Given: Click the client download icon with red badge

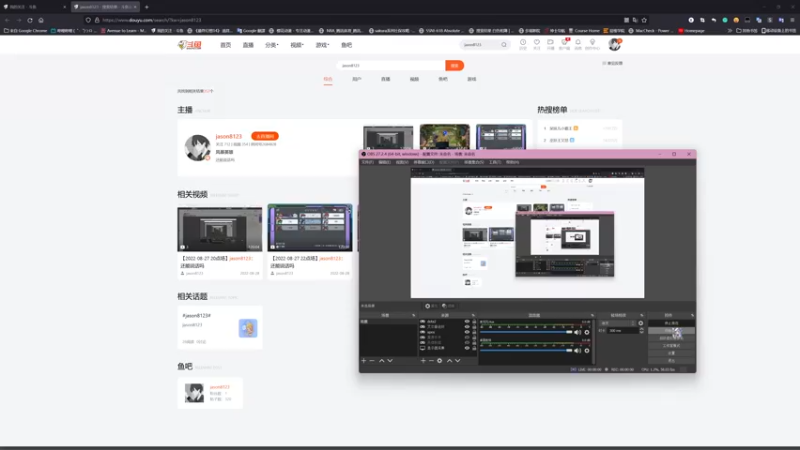Looking at the screenshot, I should pos(564,42).
